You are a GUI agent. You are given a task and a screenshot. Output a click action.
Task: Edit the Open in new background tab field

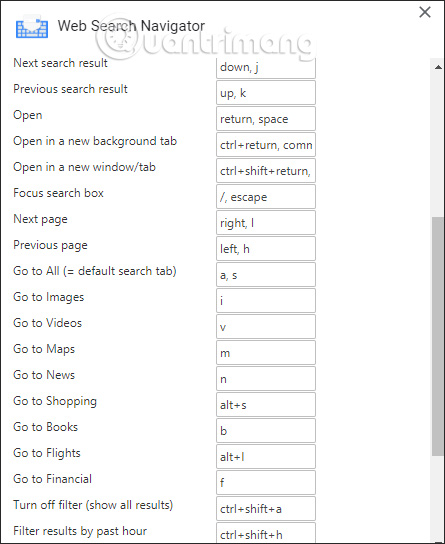click(266, 145)
